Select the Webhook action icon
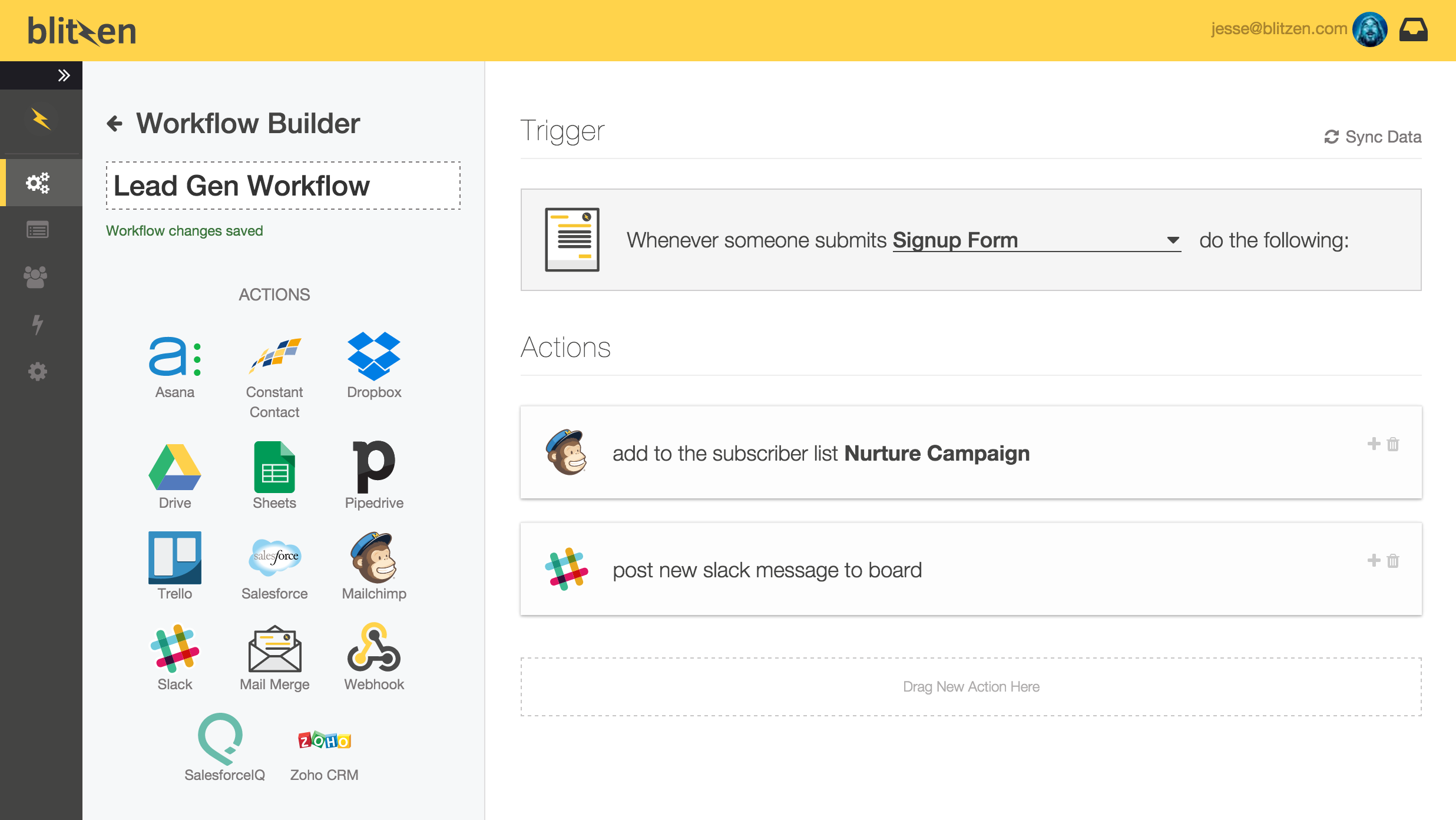Viewport: 1456px width, 820px height. click(x=373, y=648)
